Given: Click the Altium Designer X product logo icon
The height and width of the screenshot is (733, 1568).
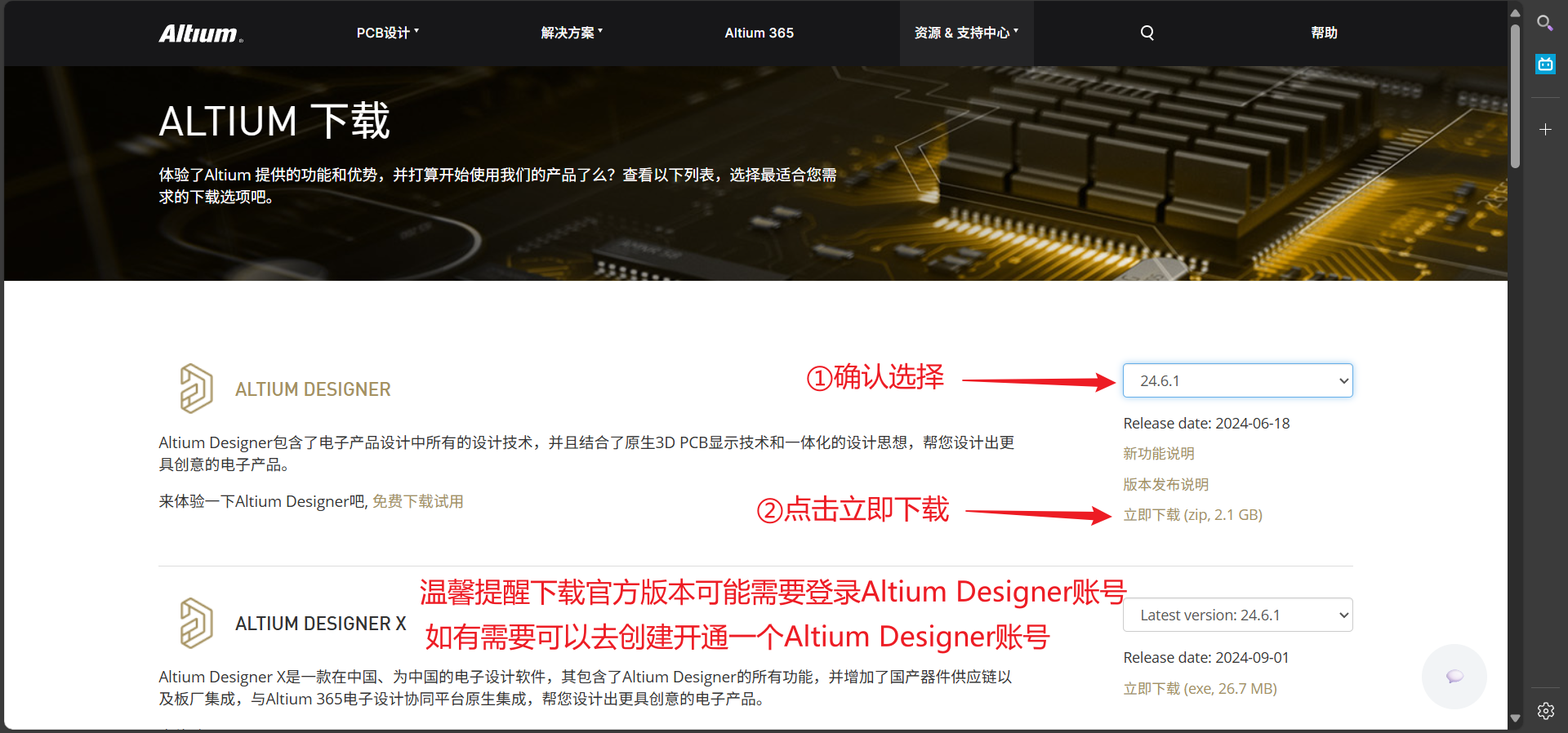Looking at the screenshot, I should click(x=196, y=623).
